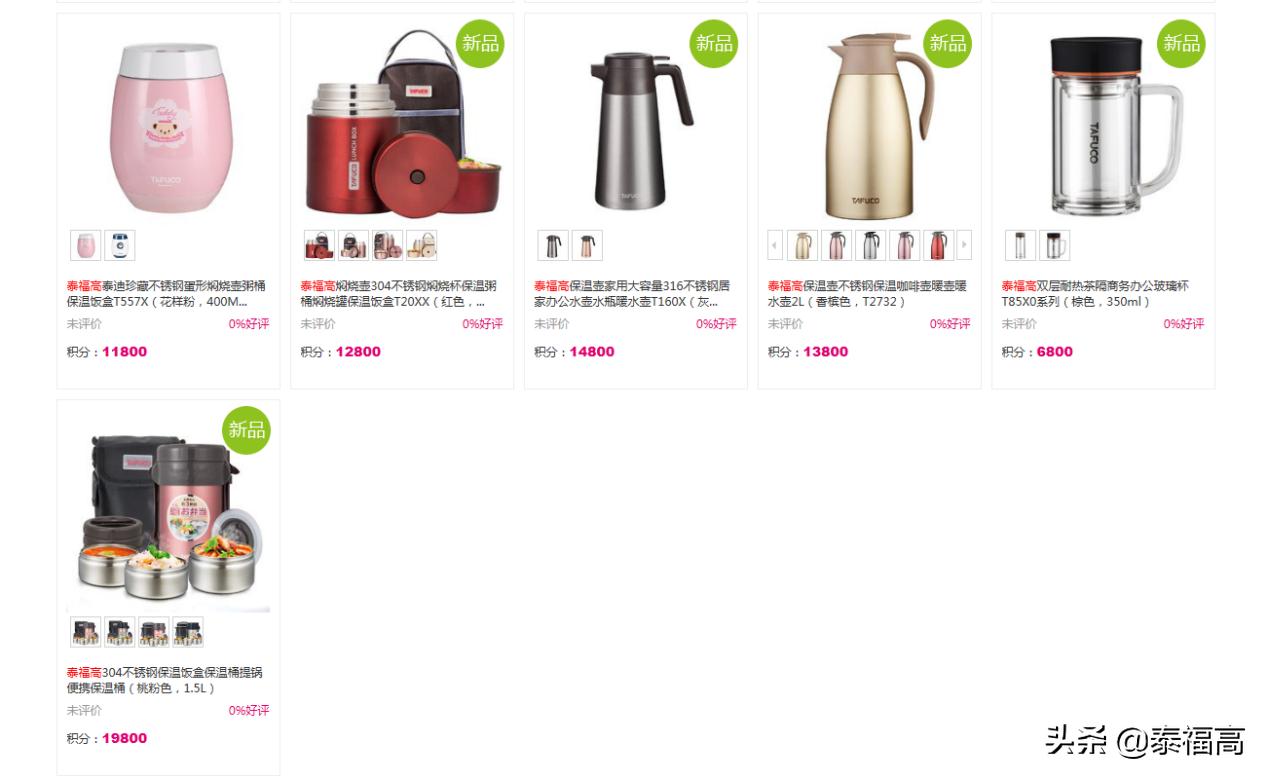Click the 新品 badge on the glass cup
1268x779 pixels.
click(x=1181, y=43)
